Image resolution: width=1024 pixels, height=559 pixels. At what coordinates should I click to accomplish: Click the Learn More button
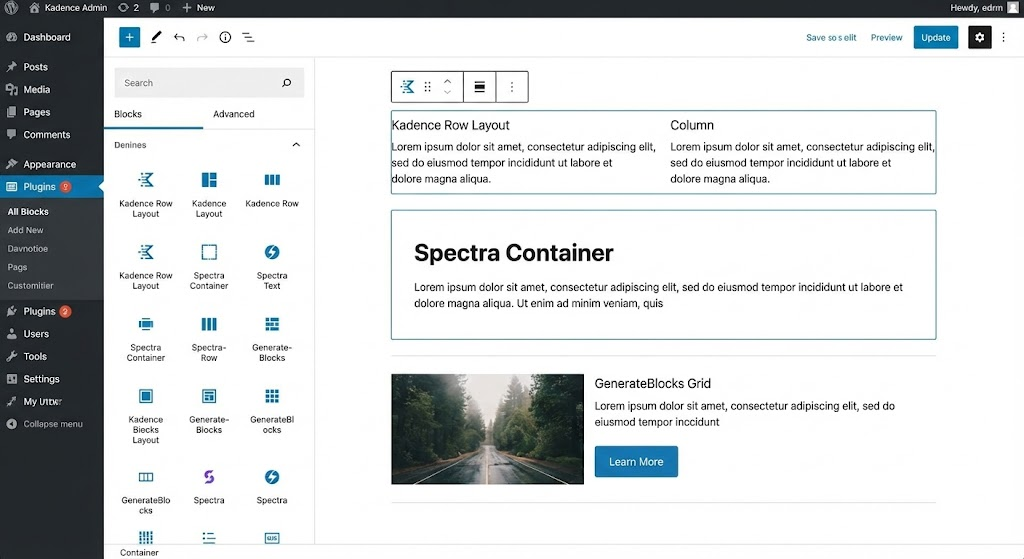[636, 462]
